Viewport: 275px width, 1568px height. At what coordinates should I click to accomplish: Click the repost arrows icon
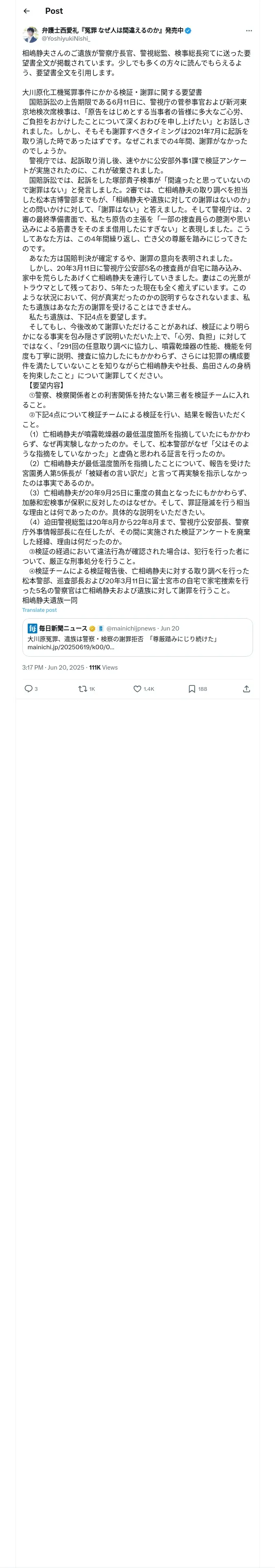point(82,688)
